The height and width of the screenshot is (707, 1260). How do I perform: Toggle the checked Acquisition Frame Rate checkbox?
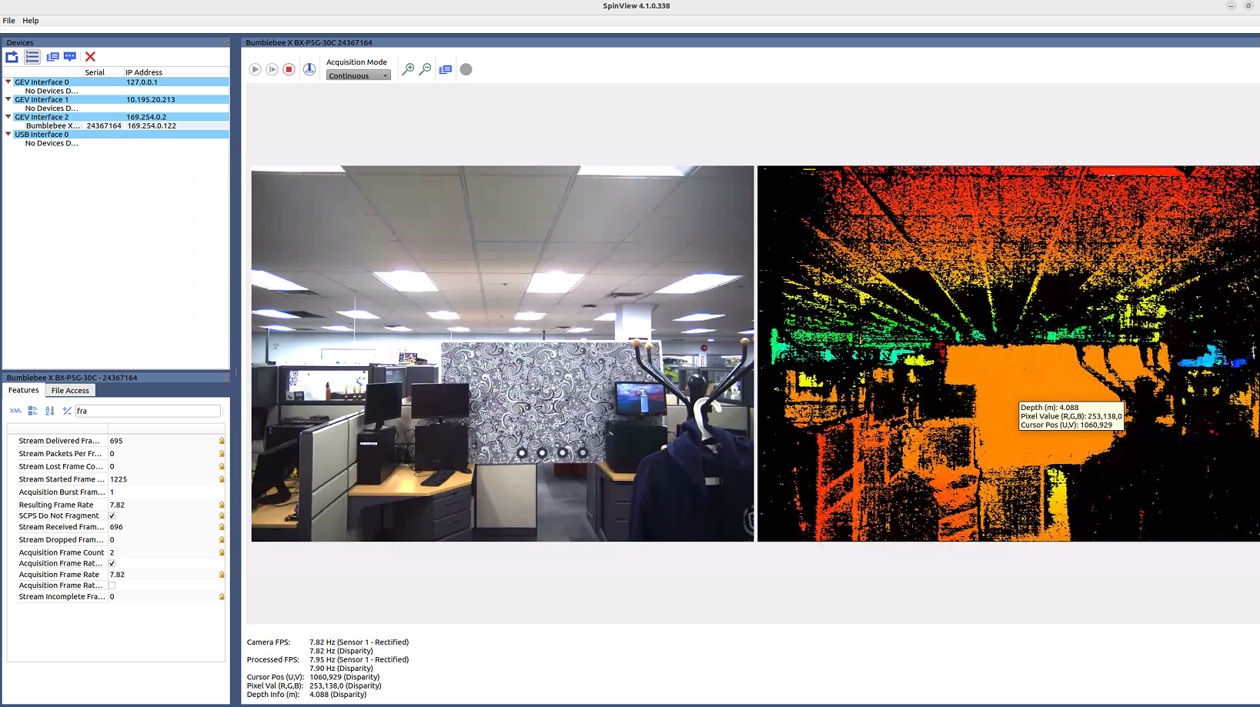[112, 563]
